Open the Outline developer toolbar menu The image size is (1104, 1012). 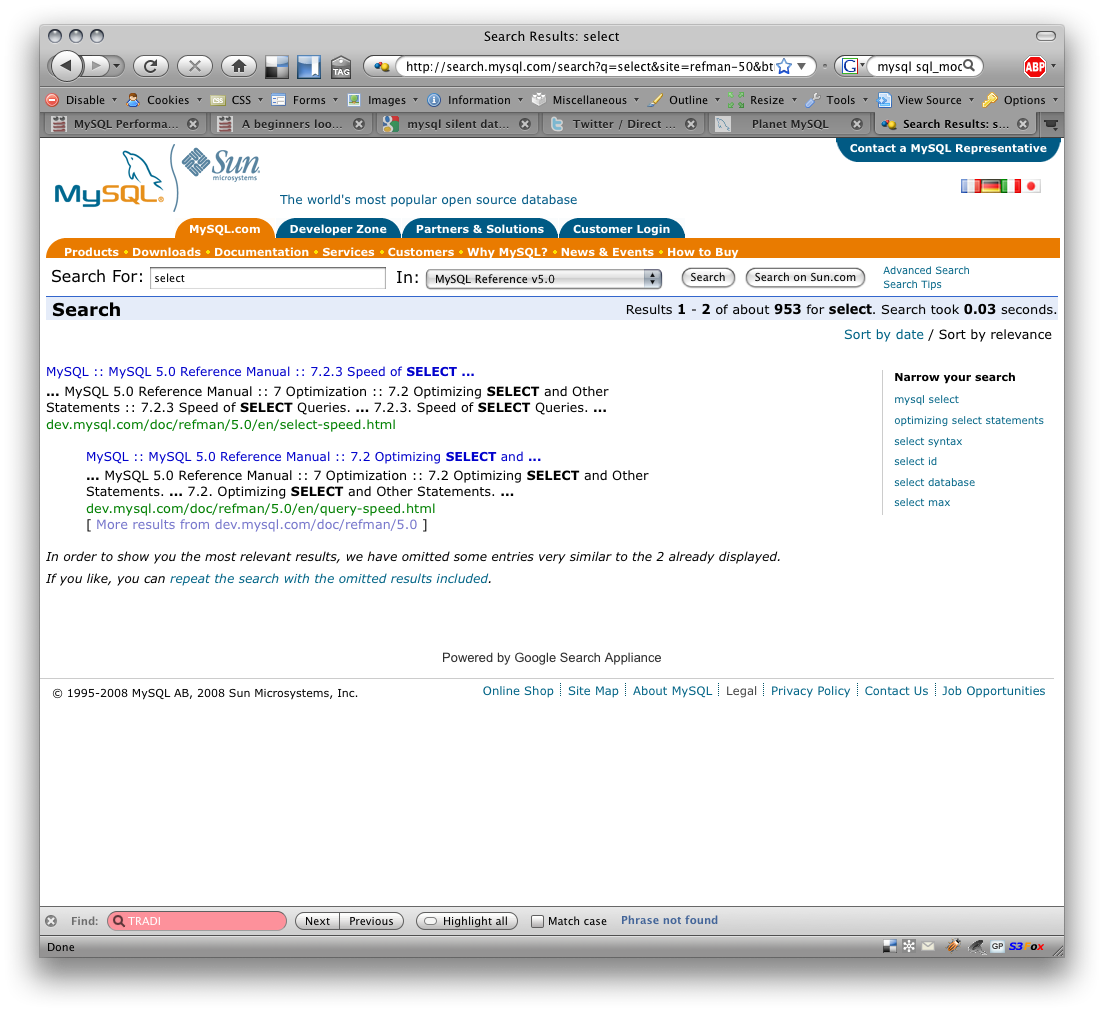[684, 100]
